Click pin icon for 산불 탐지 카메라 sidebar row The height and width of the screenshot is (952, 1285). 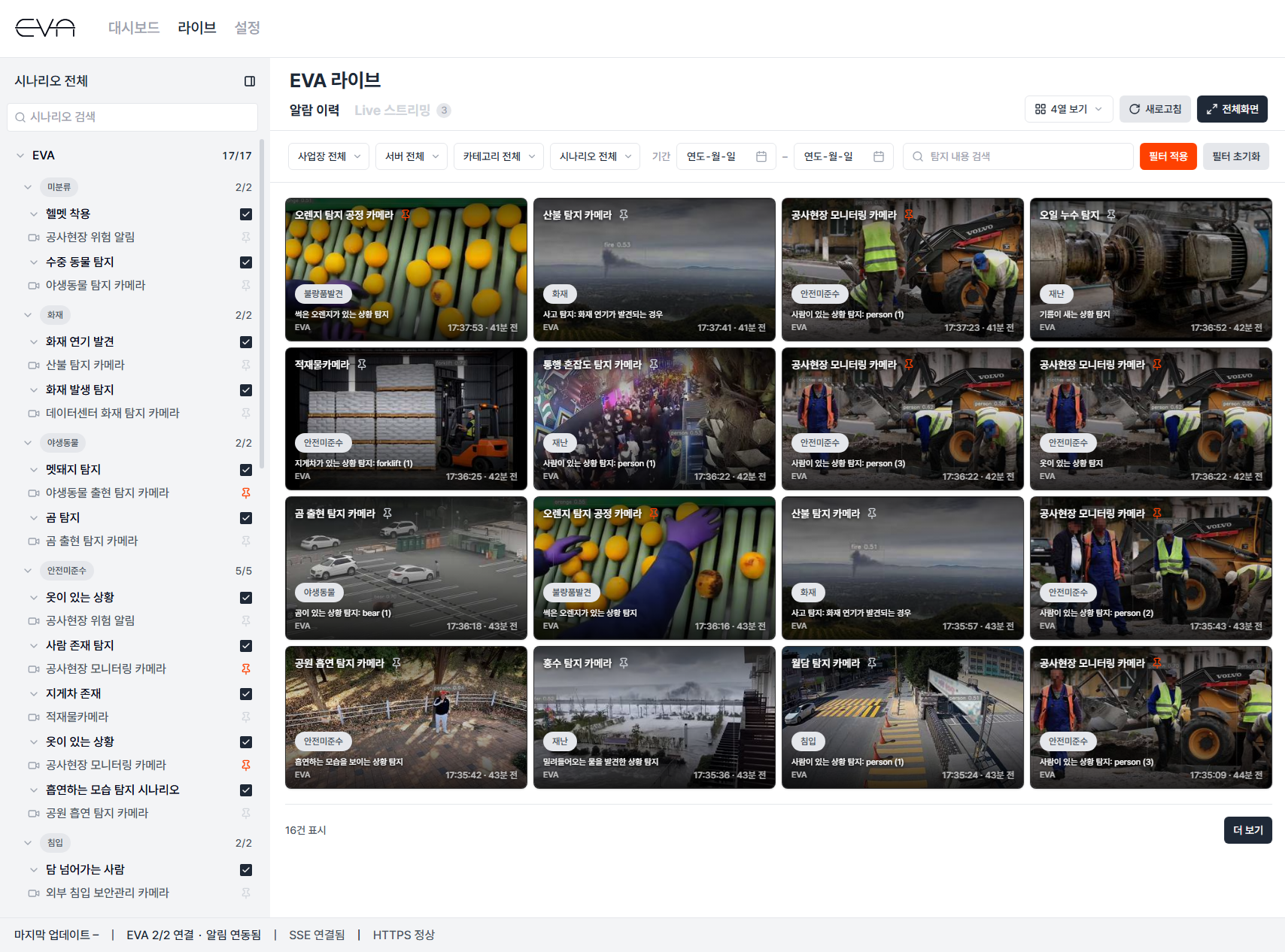[x=246, y=365]
